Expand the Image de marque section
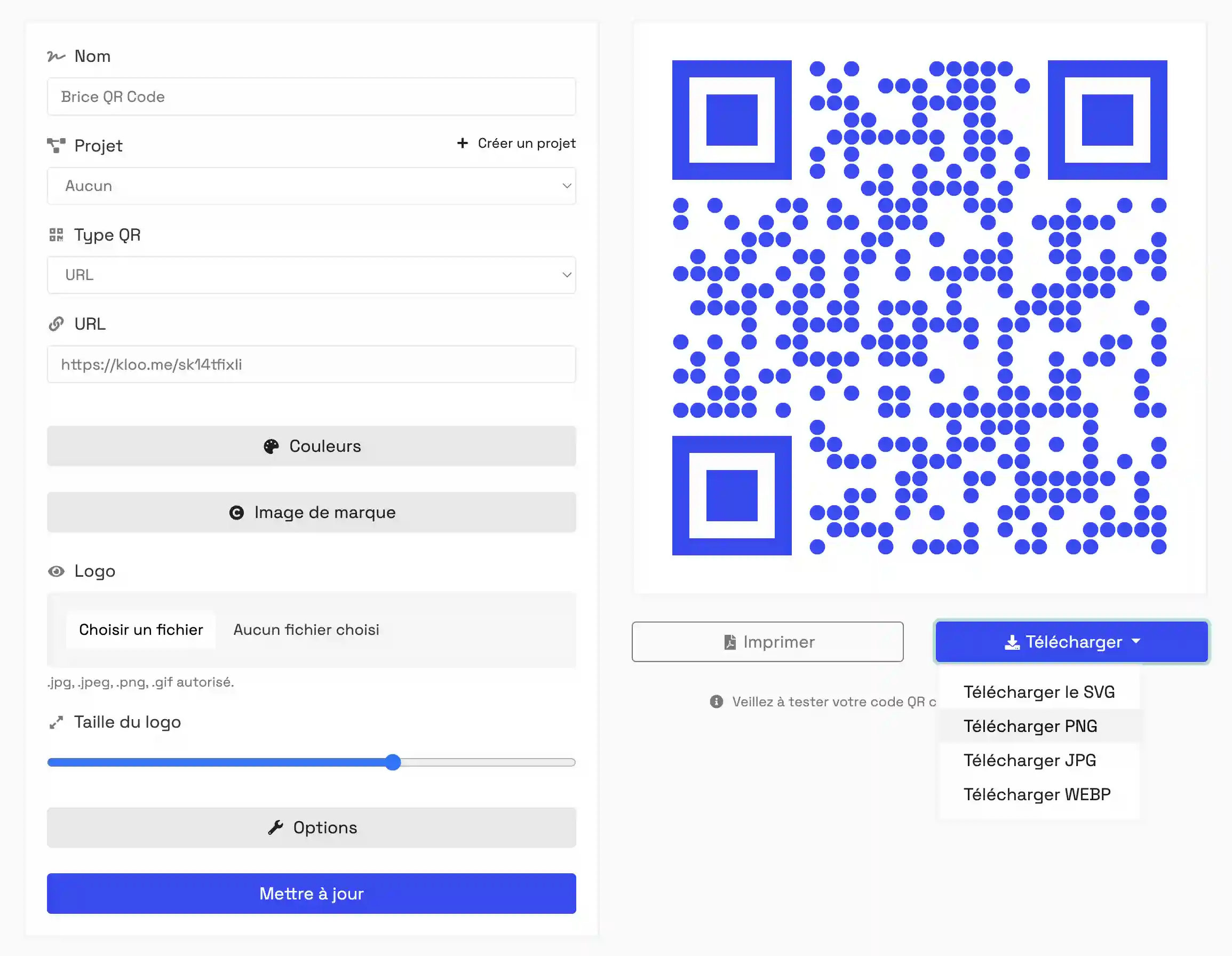This screenshot has width=1232, height=956. click(312, 513)
